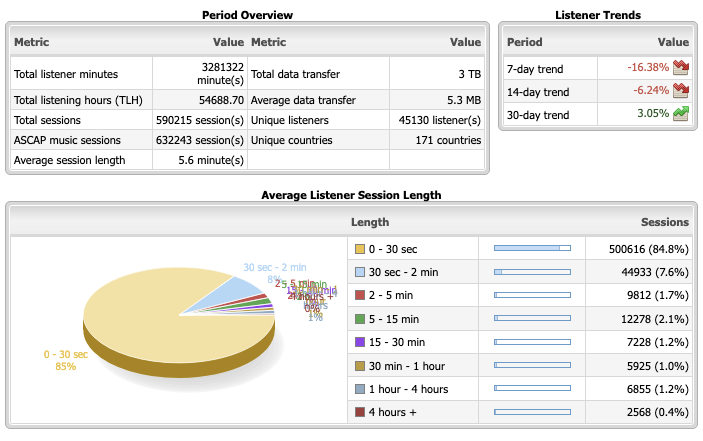Click the 'Total listener minutes' metric label
703x441 pixels.
[x=66, y=74]
